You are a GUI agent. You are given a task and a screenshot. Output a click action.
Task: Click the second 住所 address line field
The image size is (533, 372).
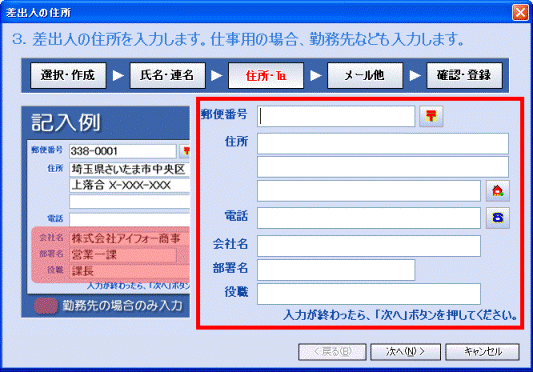383,167
